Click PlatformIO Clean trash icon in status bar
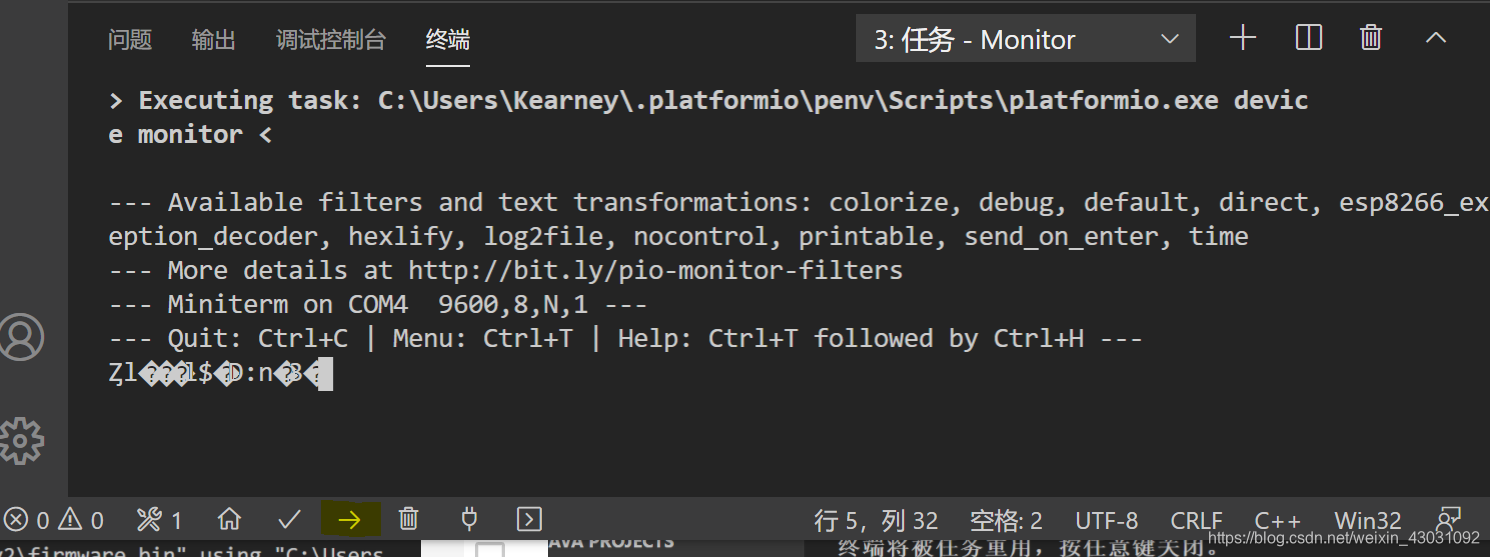Viewport: 1490px width, 557px height. tap(408, 519)
